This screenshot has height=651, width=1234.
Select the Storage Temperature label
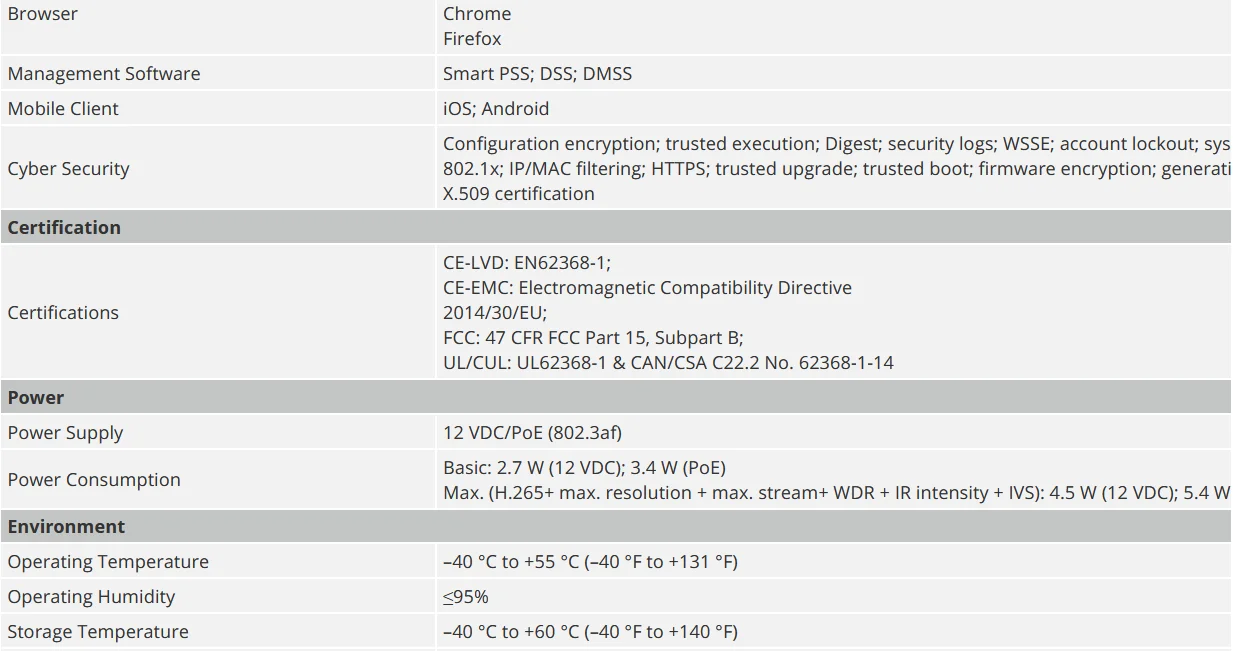pos(98,632)
